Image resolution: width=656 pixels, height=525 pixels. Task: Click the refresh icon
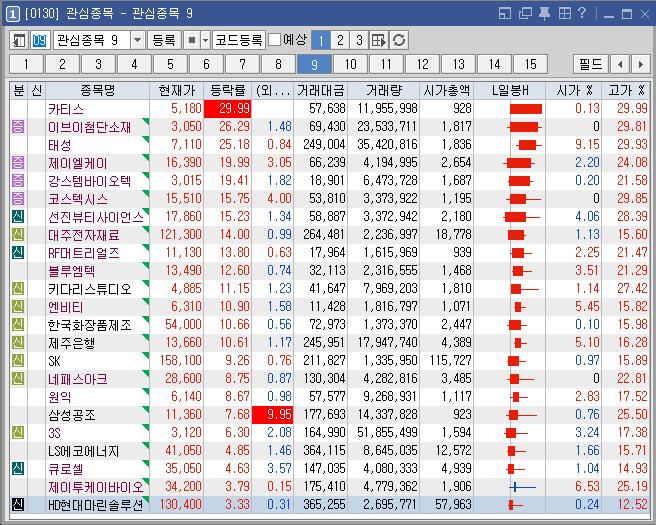pos(399,41)
